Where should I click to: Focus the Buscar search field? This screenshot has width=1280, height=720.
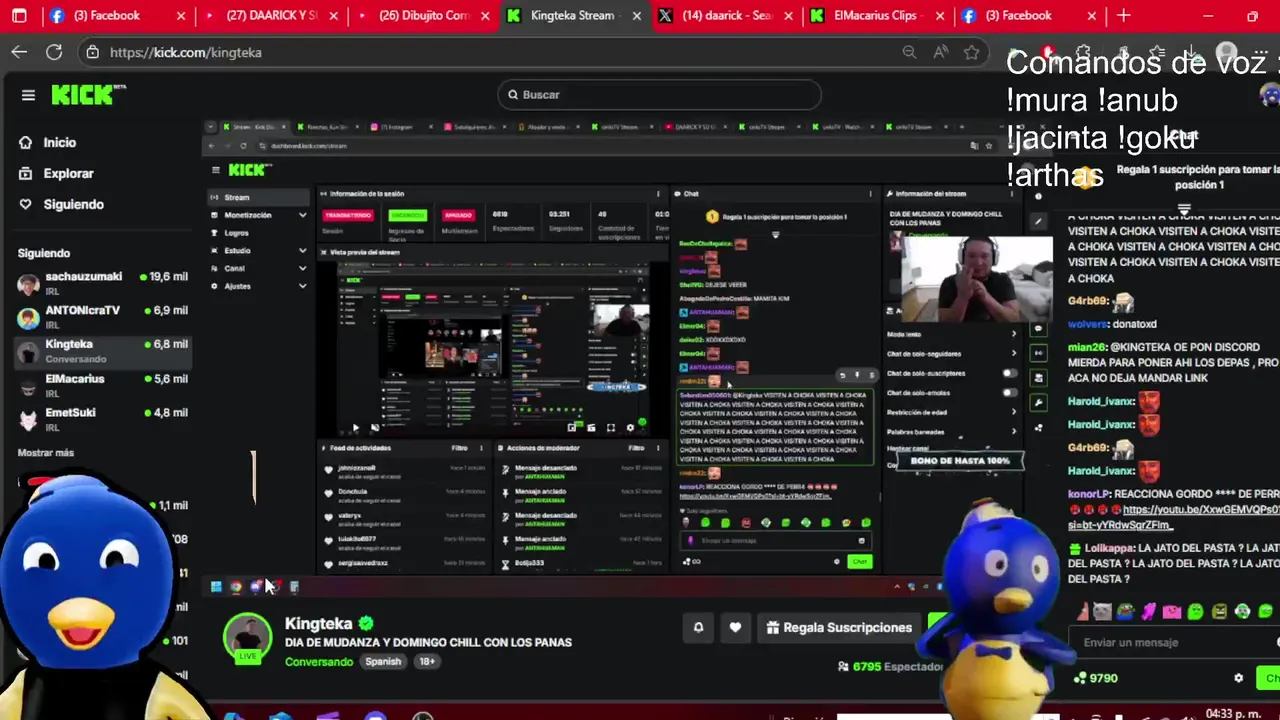click(x=659, y=95)
